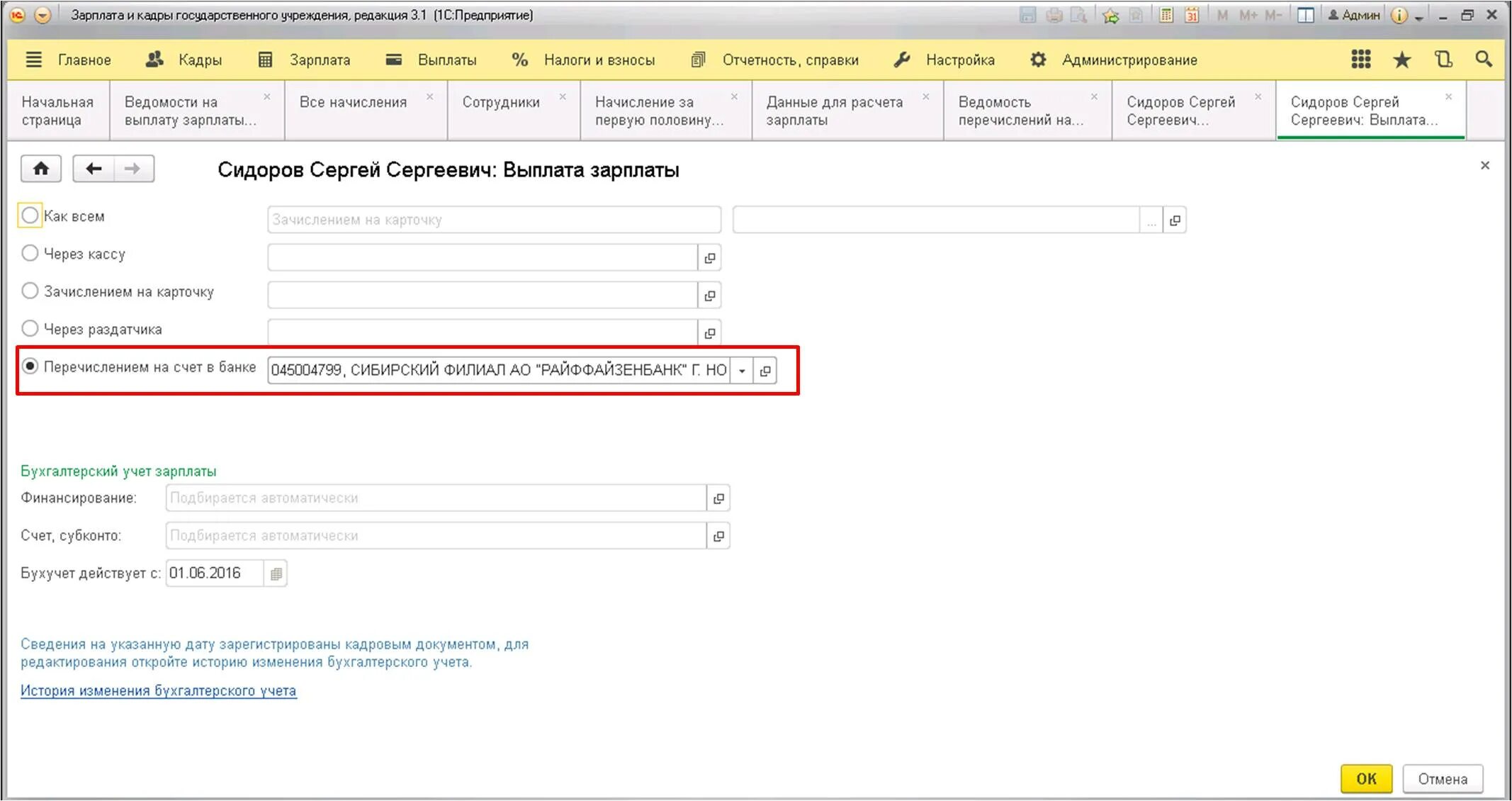The image size is (1512, 801).
Task: Click the Финансирование input field
Action: pyautogui.click(x=435, y=498)
